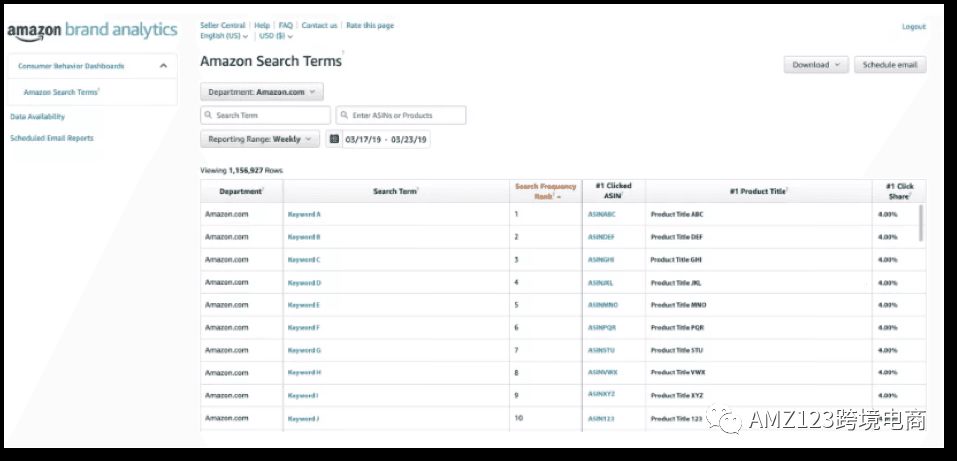Open Scheduled Email Reports in sidebar

pos(52,138)
